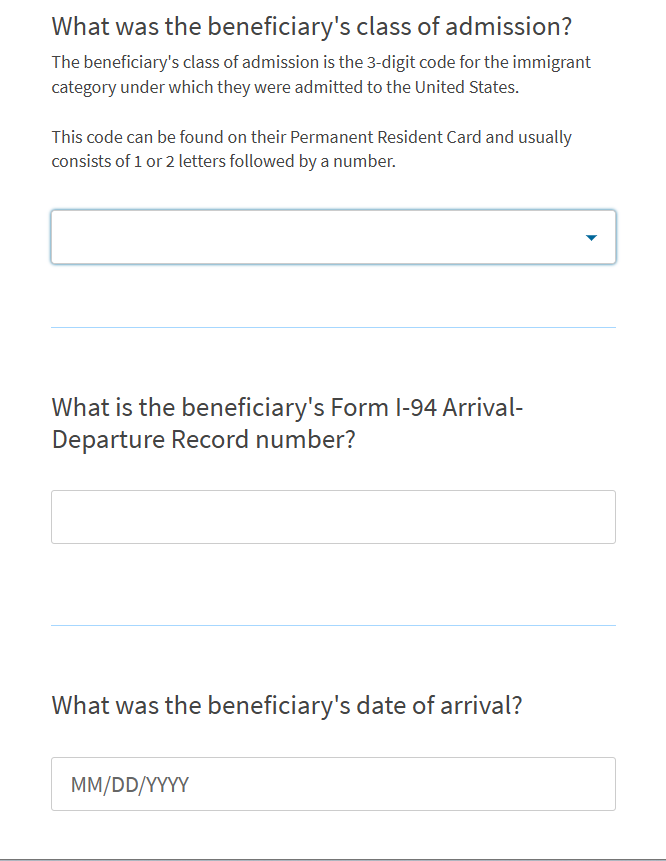Click the divider below the I-94 field

[333, 625]
